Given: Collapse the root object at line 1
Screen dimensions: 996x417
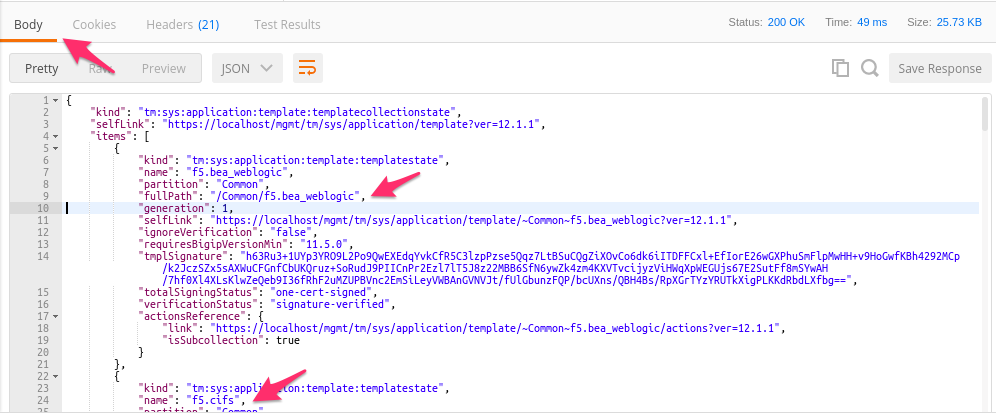Looking at the screenshot, I should coord(55,100).
